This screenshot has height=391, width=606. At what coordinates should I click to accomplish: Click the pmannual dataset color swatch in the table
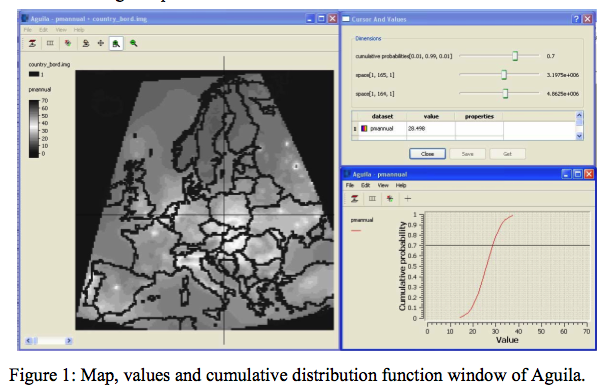click(364, 128)
